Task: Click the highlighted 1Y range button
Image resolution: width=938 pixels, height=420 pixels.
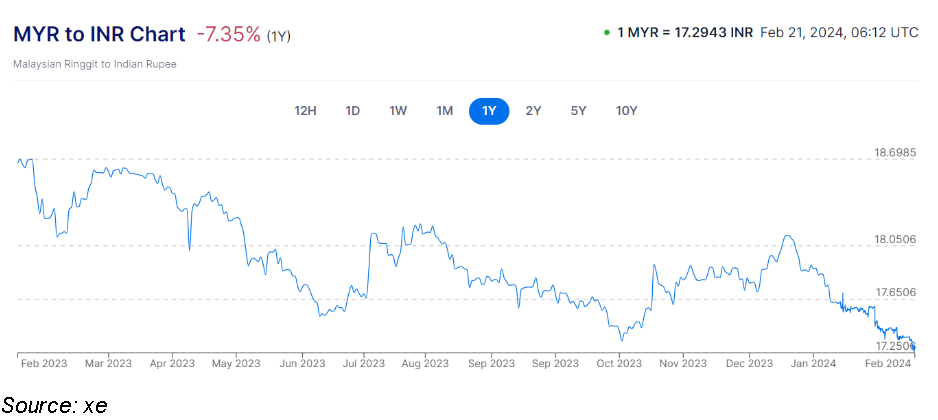Action: 489,111
